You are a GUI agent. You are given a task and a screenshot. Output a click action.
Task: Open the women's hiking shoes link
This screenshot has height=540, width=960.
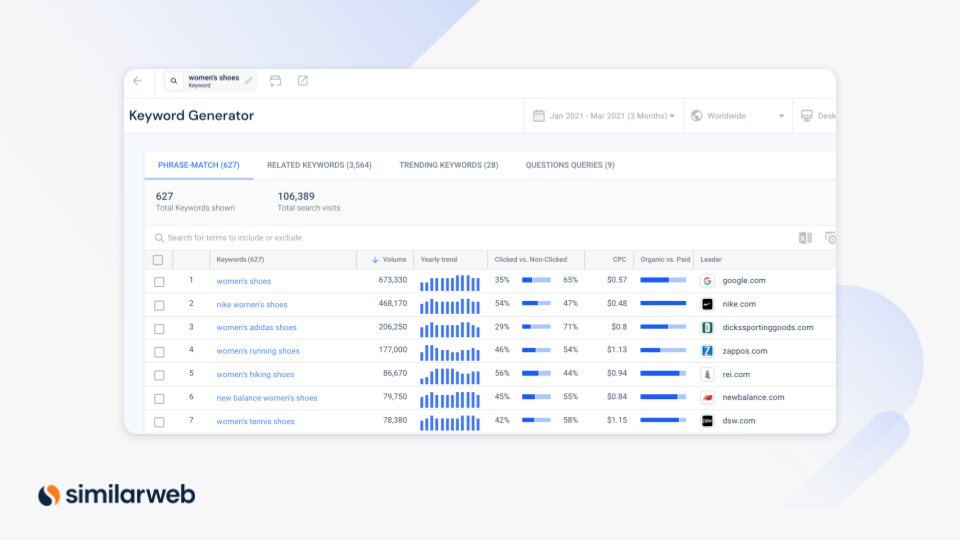click(255, 374)
